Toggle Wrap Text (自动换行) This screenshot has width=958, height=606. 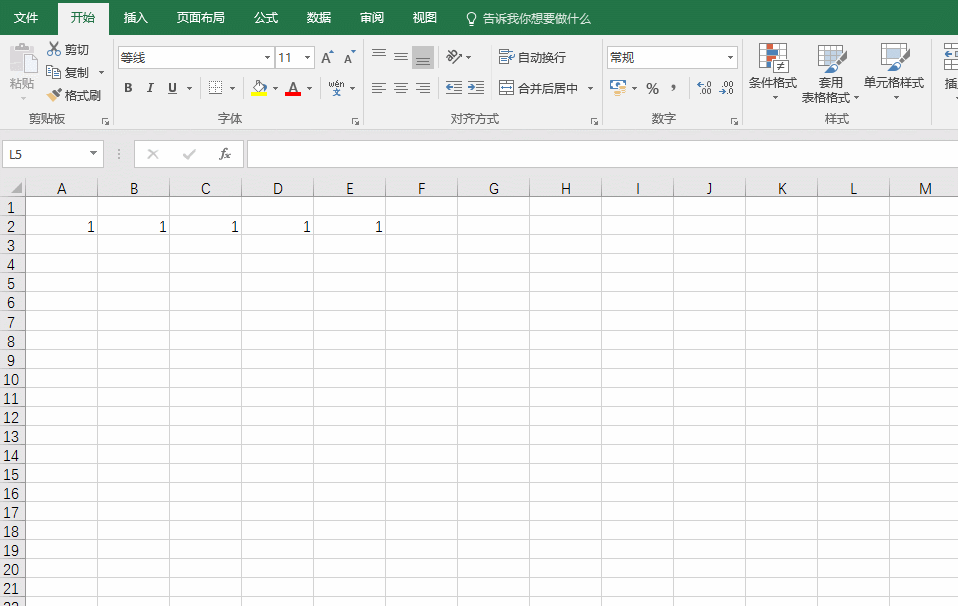pos(532,57)
